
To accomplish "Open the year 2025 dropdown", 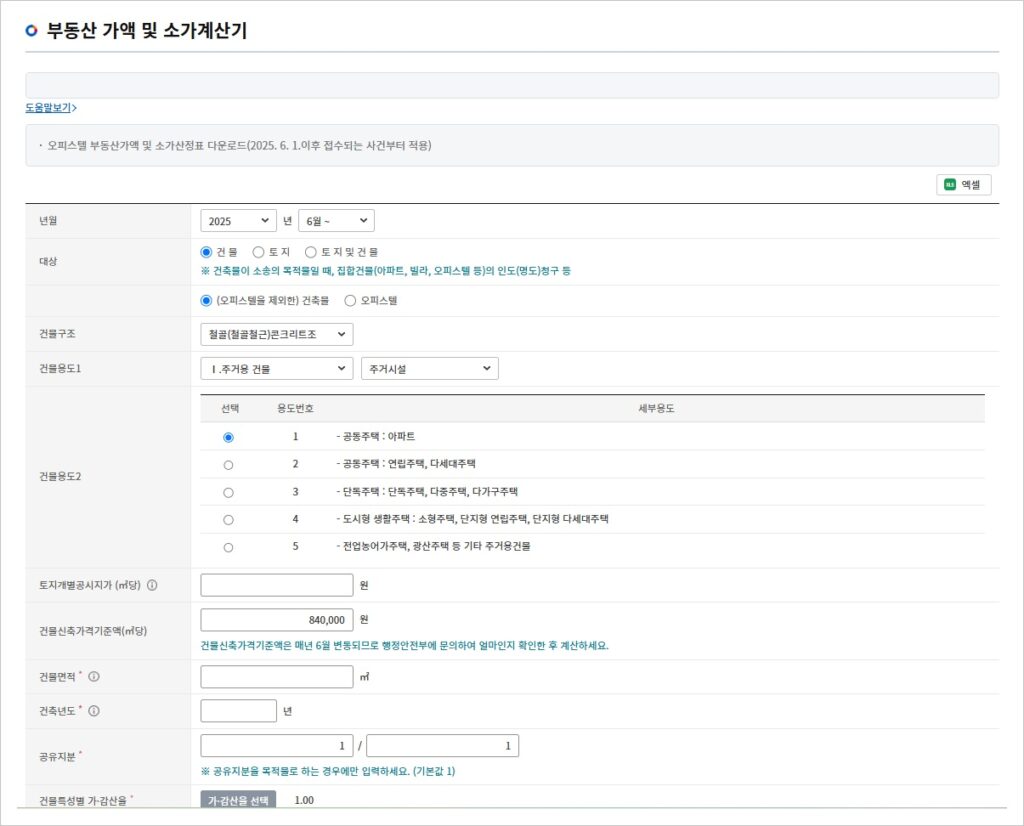I will (238, 221).
